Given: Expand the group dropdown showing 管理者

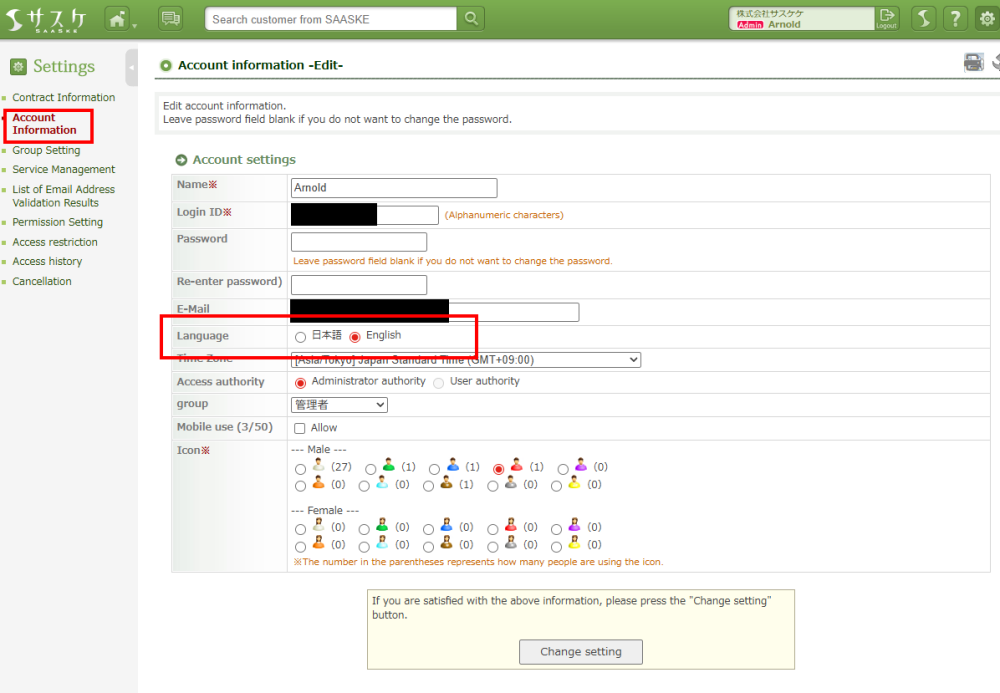Looking at the screenshot, I should (339, 405).
